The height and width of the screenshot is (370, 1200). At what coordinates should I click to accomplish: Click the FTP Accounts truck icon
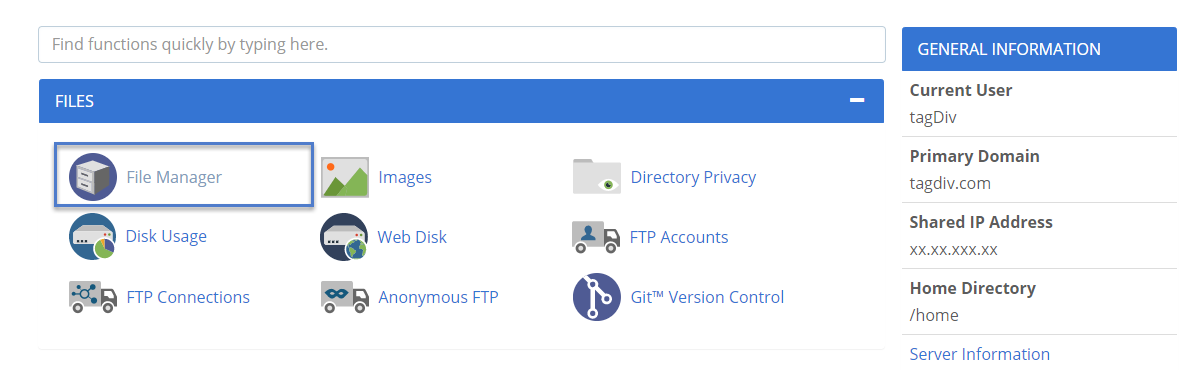click(597, 237)
